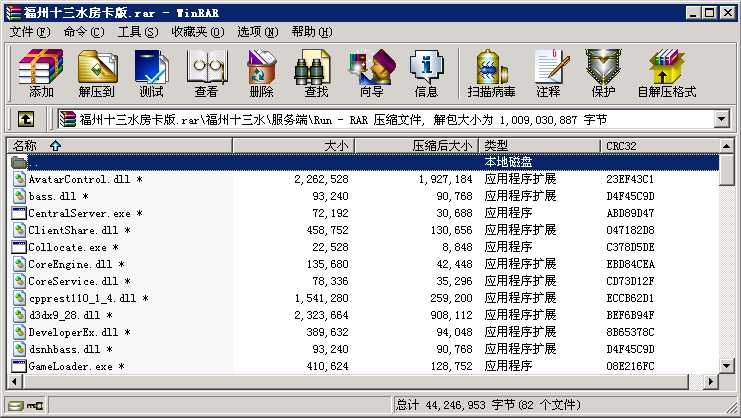Image resolution: width=741 pixels, height=418 pixels.
Task: Sort by CRC32 column header
Action: (660, 145)
